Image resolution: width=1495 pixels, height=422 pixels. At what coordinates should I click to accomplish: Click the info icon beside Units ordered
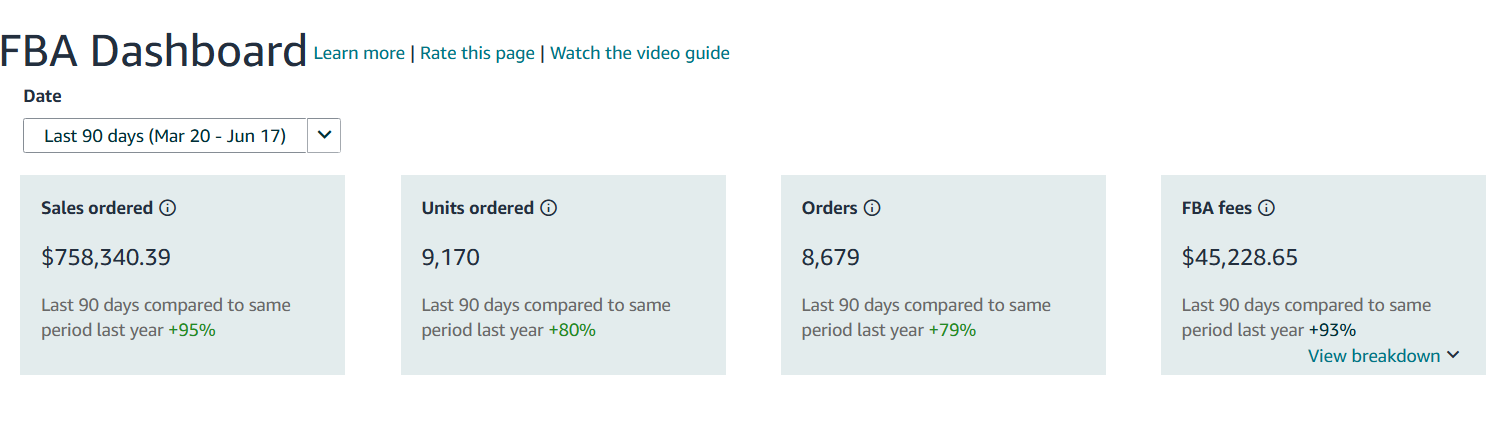click(549, 208)
